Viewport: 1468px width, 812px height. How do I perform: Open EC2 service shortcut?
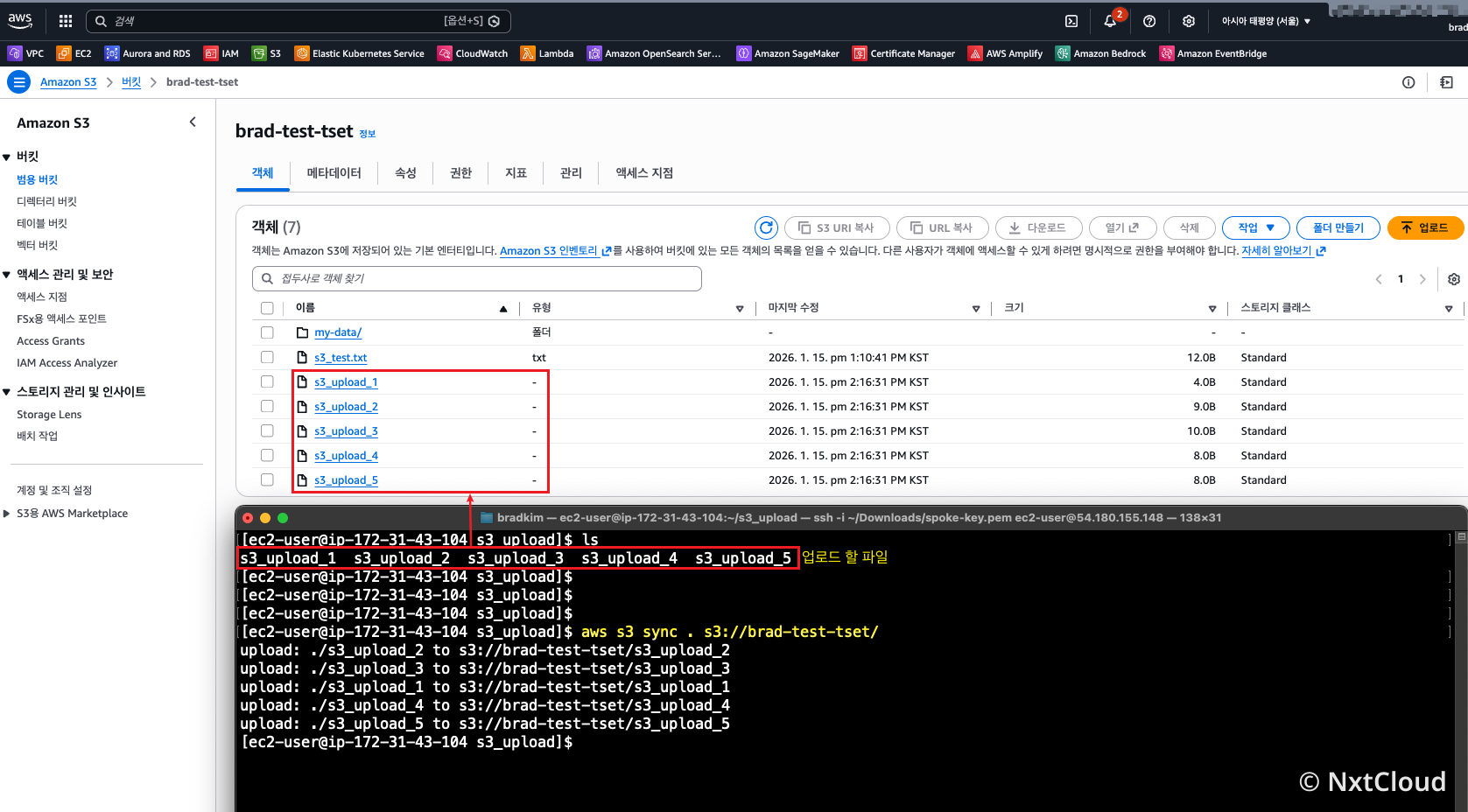point(74,53)
